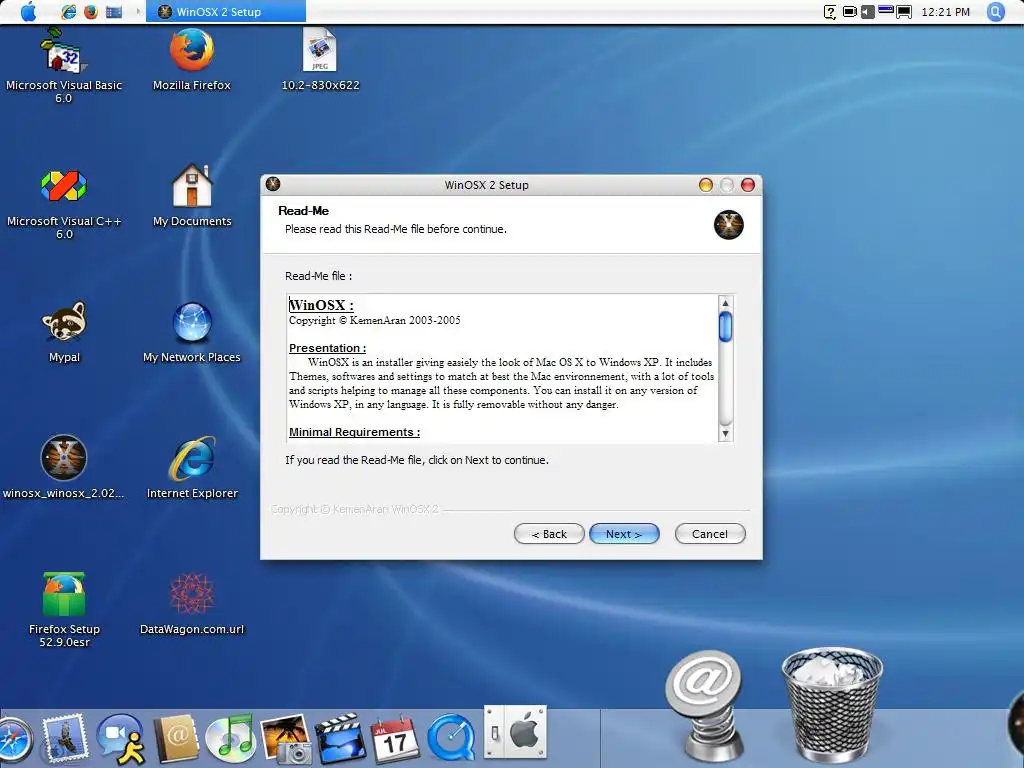Screen dimensions: 1024x768
Task: Select the winosx_winosx_2.02 installer icon
Action: coord(63,468)
